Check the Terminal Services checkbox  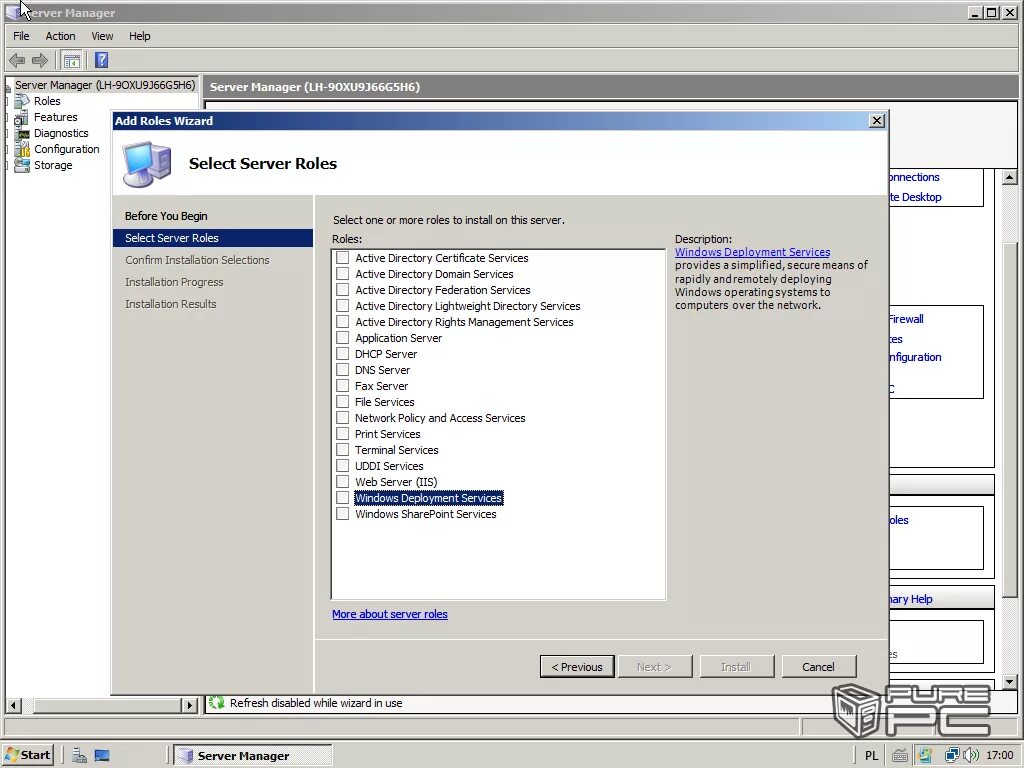coord(342,449)
